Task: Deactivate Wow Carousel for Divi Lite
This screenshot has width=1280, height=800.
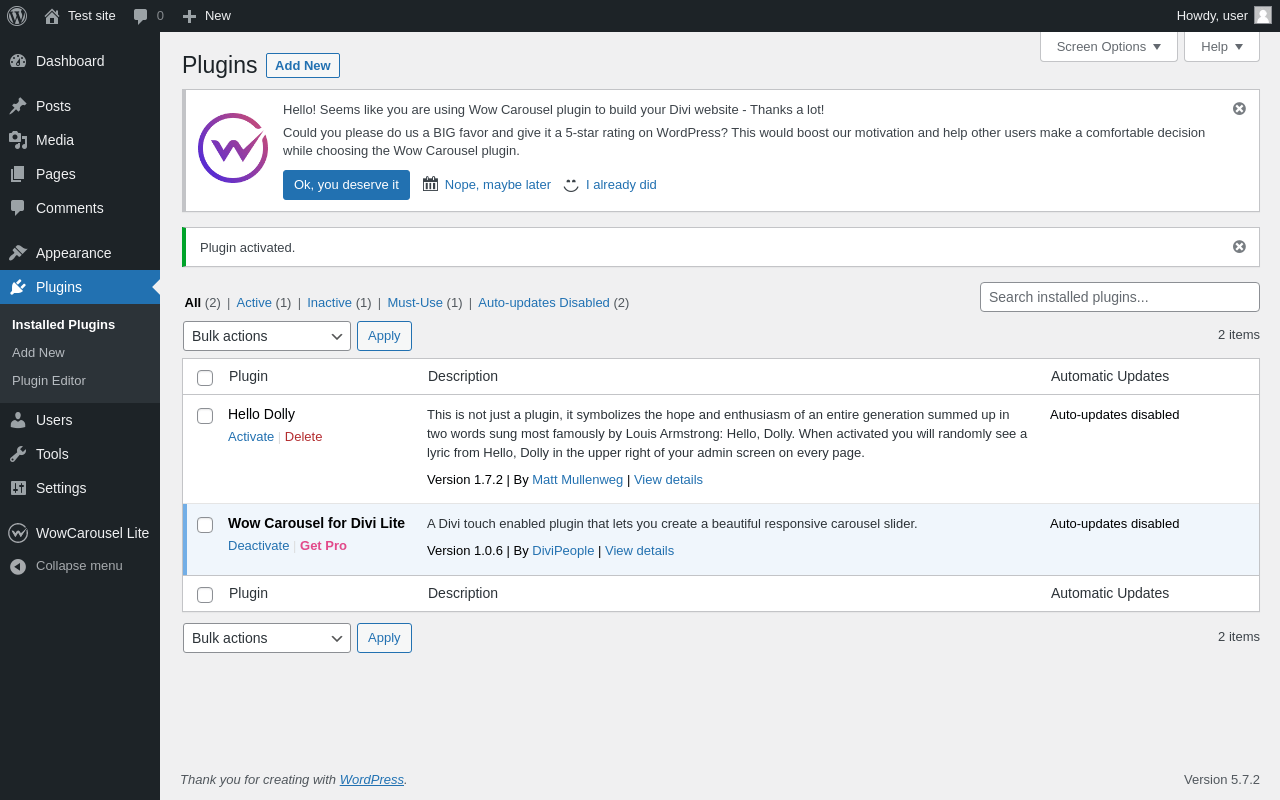Action: [258, 545]
